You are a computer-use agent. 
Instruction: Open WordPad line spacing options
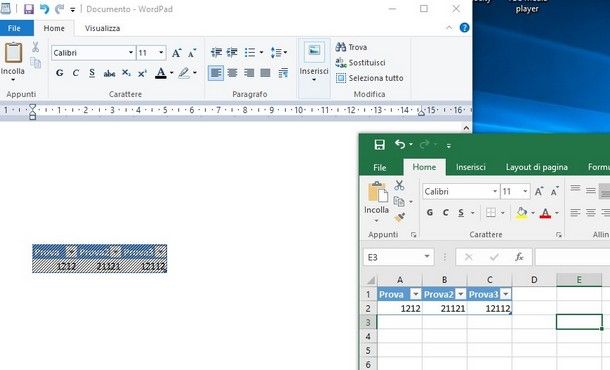point(278,53)
